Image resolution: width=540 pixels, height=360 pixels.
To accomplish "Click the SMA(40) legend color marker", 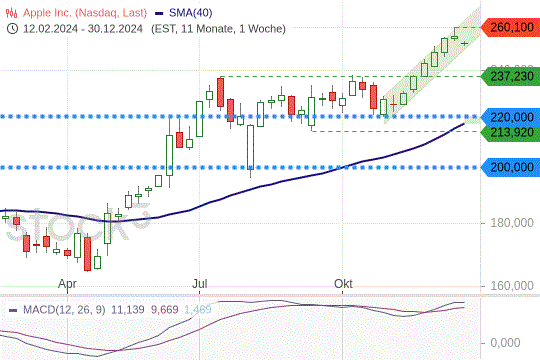I will 159,13.
